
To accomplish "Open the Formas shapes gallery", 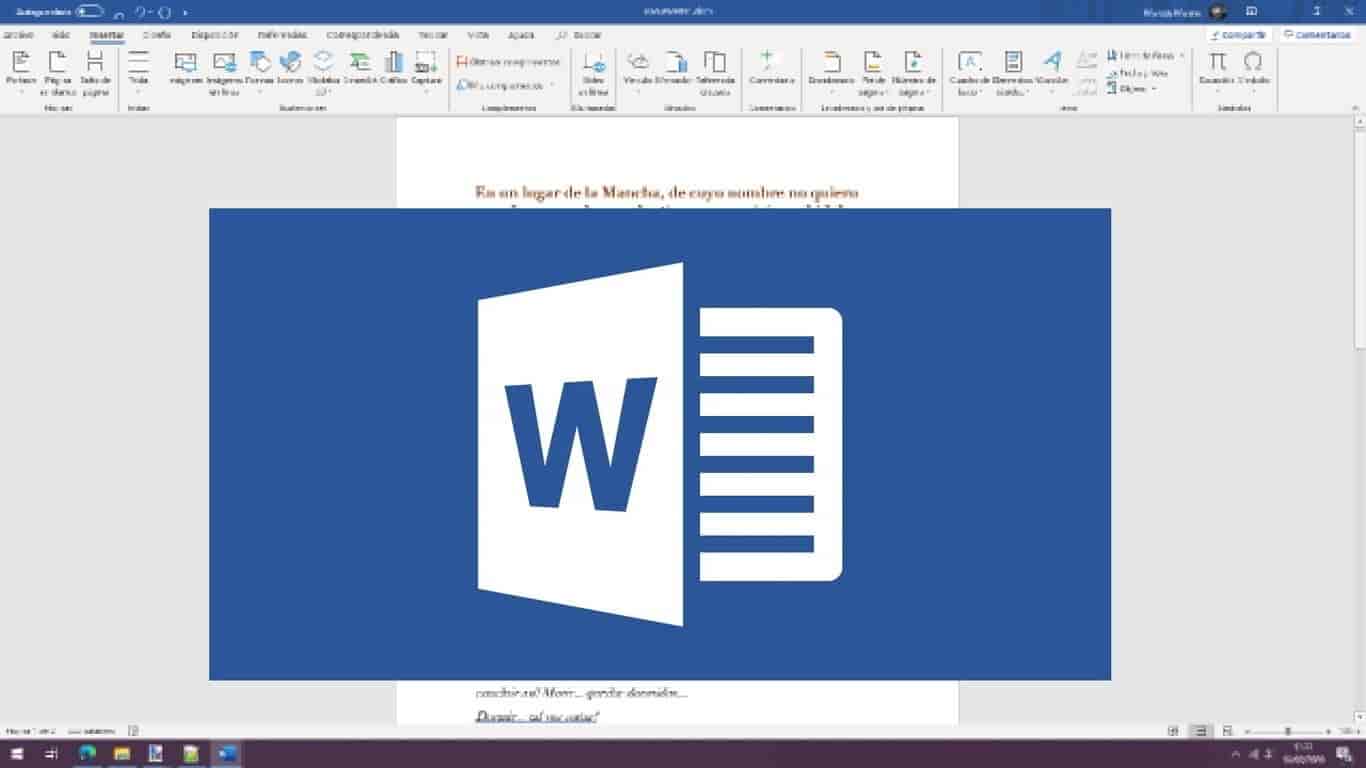I will [x=260, y=72].
